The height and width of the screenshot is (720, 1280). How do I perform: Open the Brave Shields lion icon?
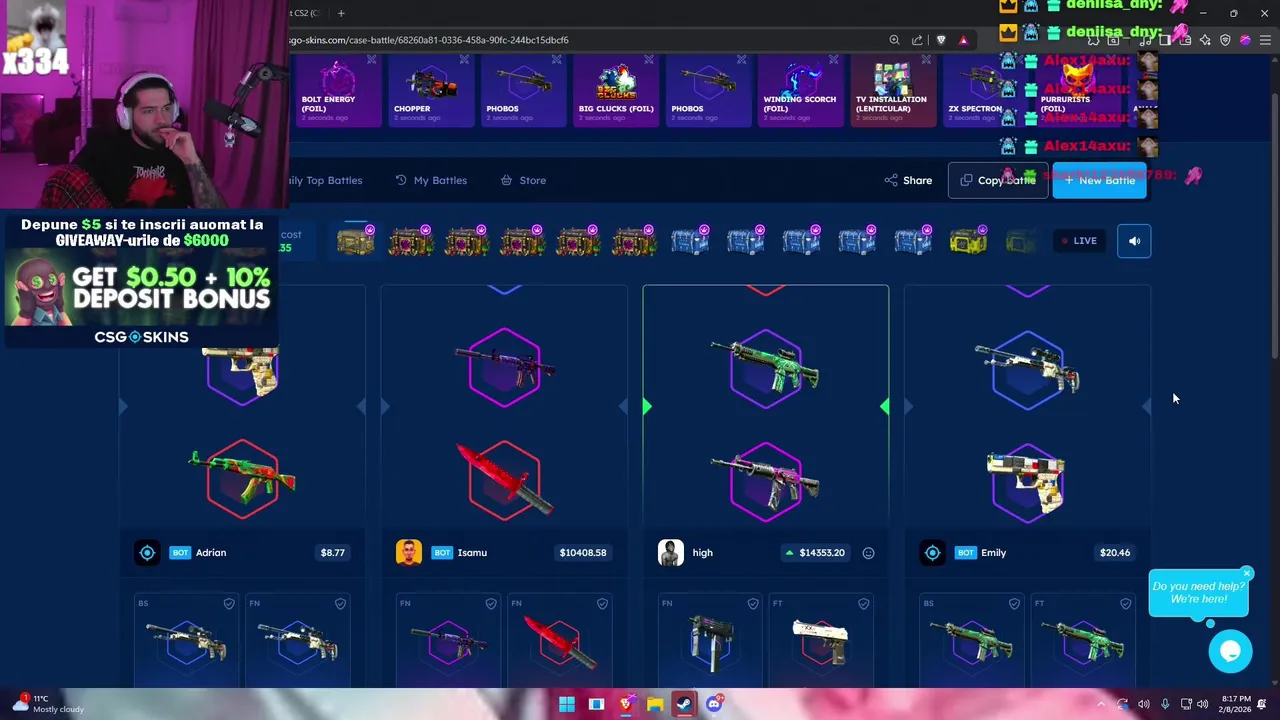[x=941, y=40]
